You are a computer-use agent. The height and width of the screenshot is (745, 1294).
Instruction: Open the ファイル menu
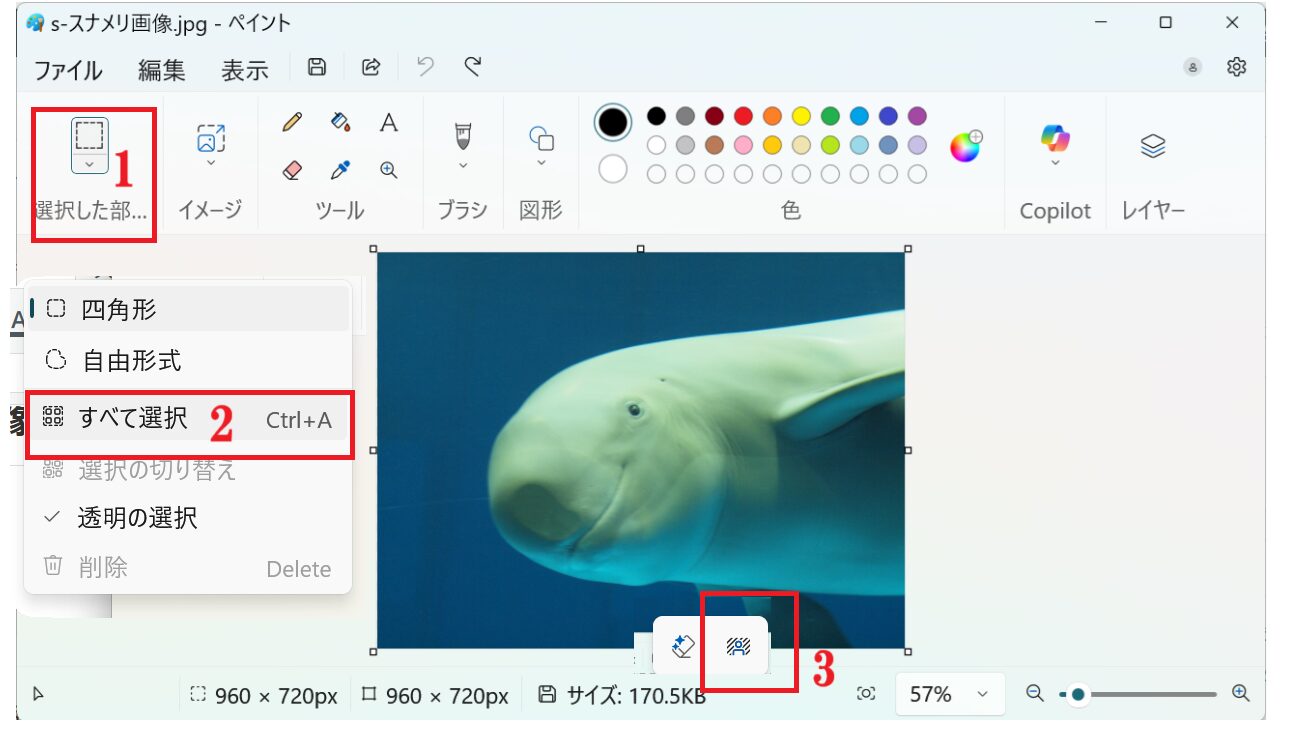(x=68, y=70)
